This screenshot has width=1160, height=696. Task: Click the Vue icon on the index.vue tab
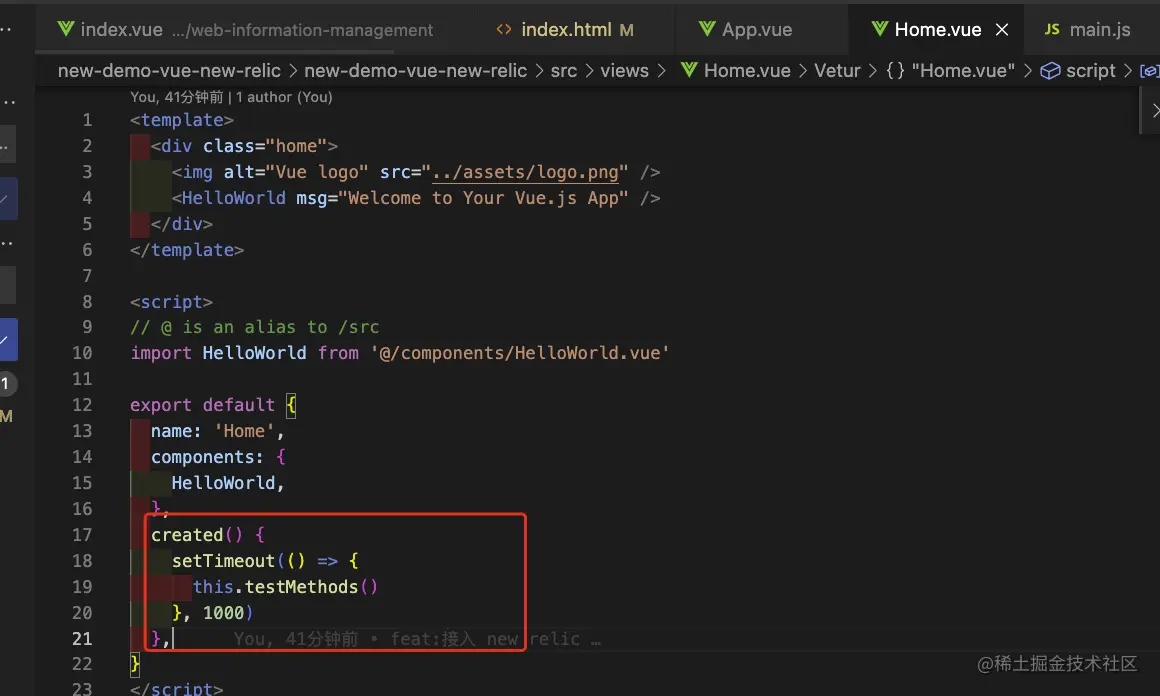(66, 29)
